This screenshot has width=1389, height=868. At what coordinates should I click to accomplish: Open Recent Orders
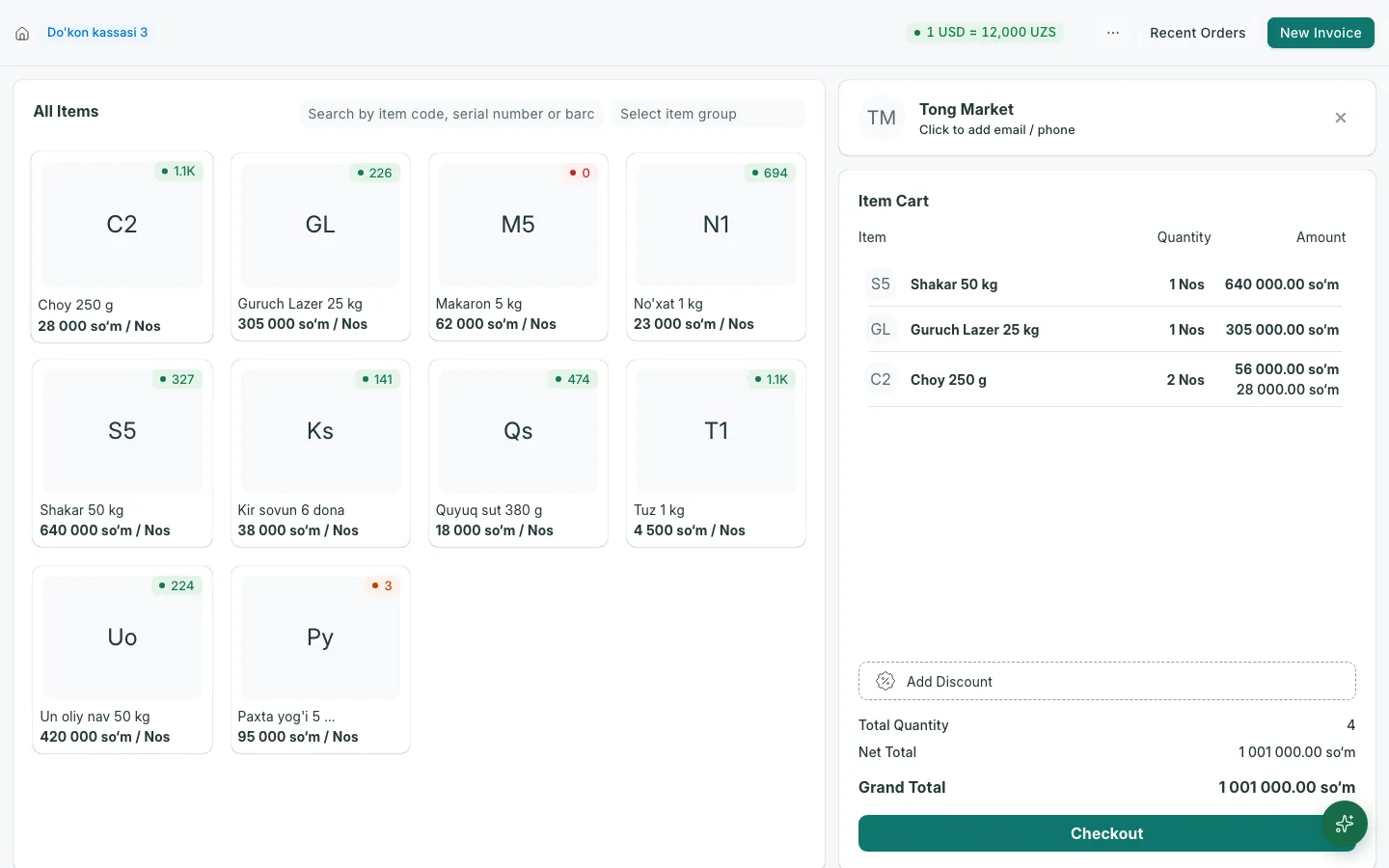click(1197, 33)
